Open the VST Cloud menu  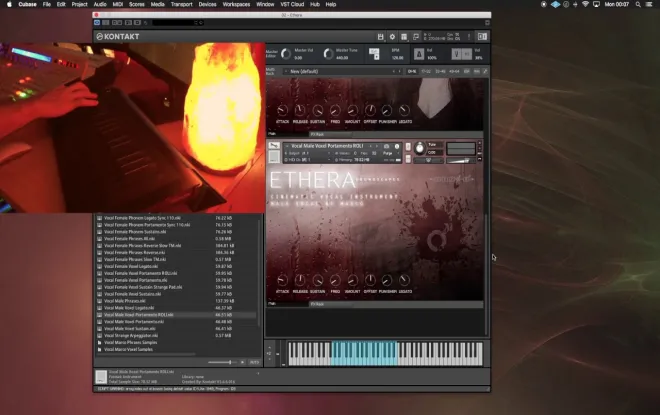click(292, 4)
